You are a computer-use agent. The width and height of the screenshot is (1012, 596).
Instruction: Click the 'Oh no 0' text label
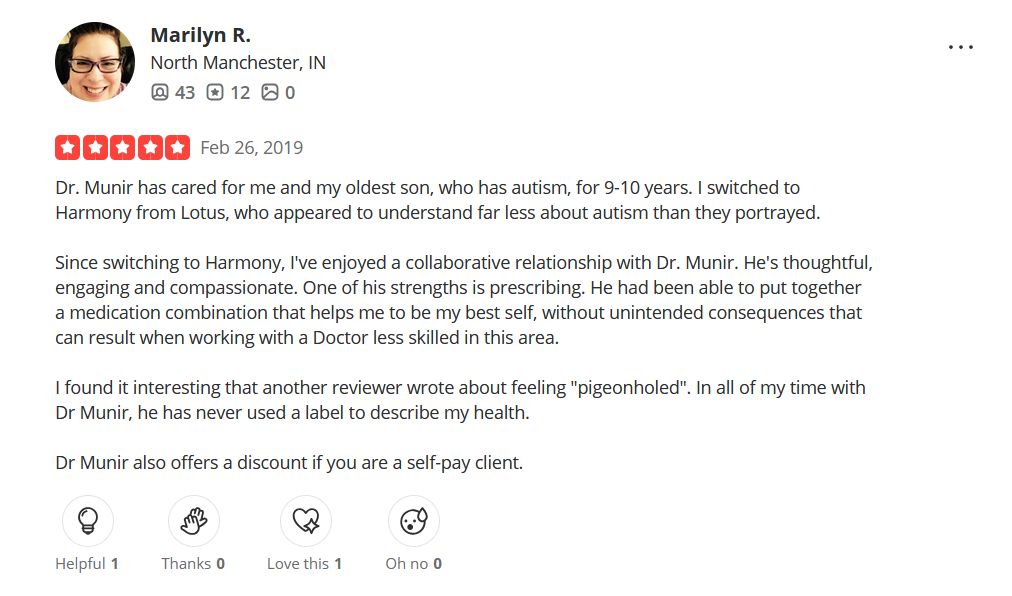[413, 563]
